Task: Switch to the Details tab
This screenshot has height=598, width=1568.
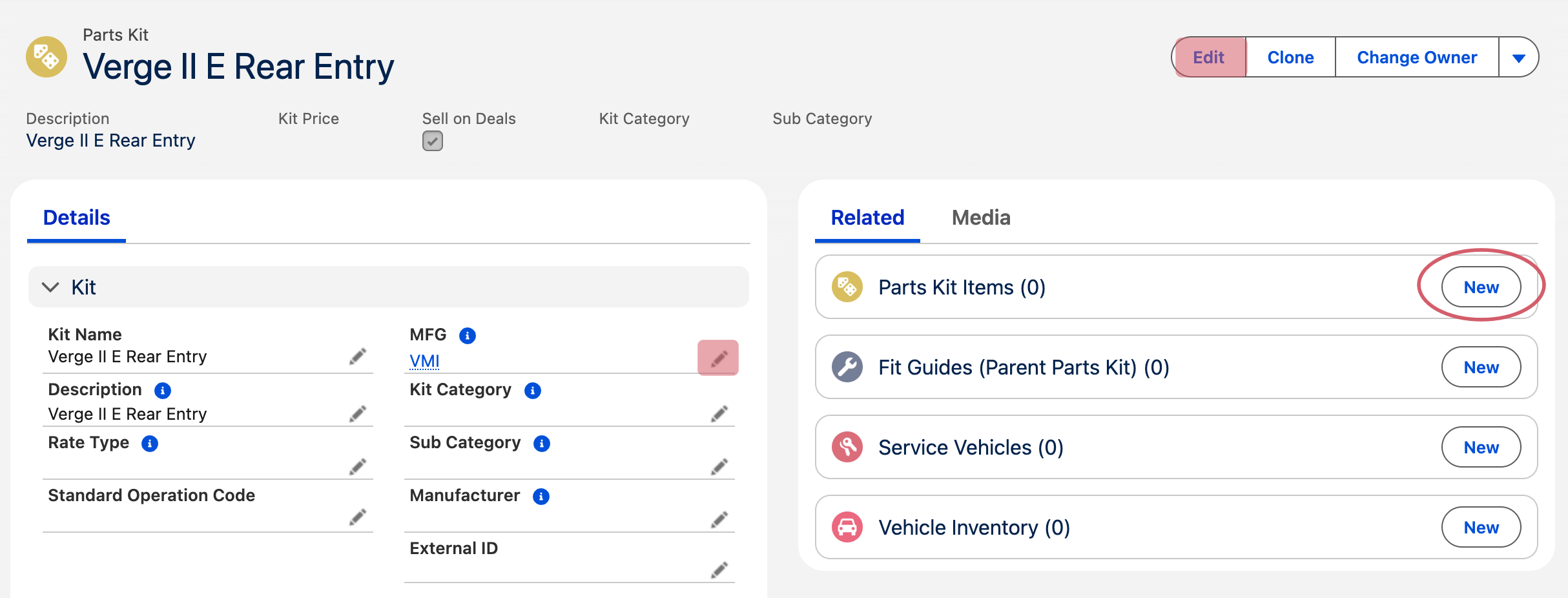Action: (76, 218)
